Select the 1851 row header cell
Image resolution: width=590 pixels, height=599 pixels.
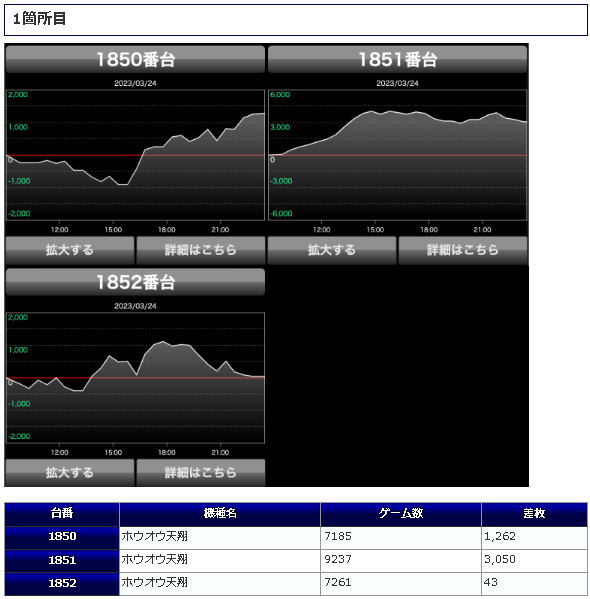(62, 560)
